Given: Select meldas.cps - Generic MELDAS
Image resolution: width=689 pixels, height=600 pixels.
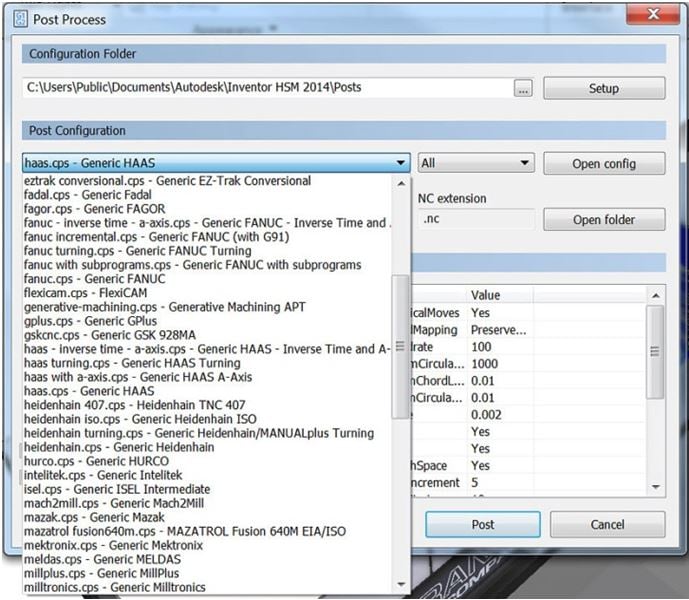Looking at the screenshot, I should [207, 560].
